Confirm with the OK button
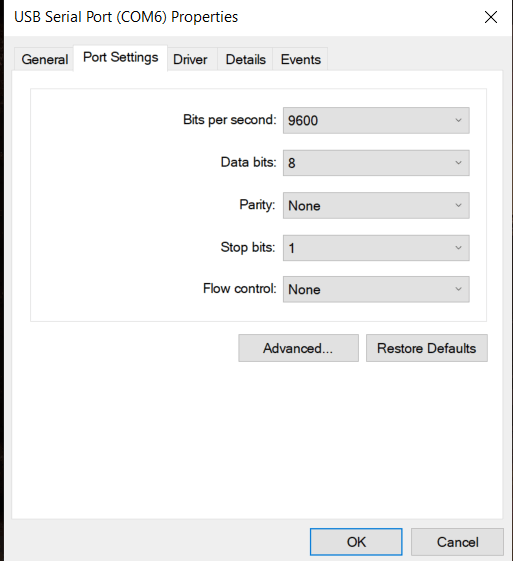 pyautogui.click(x=356, y=542)
